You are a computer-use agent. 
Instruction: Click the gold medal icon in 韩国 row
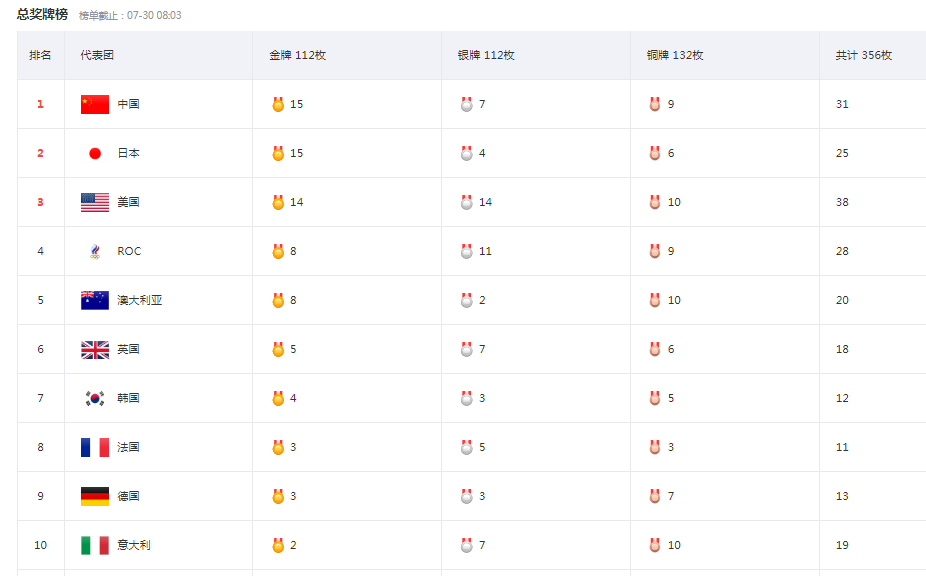click(x=278, y=399)
